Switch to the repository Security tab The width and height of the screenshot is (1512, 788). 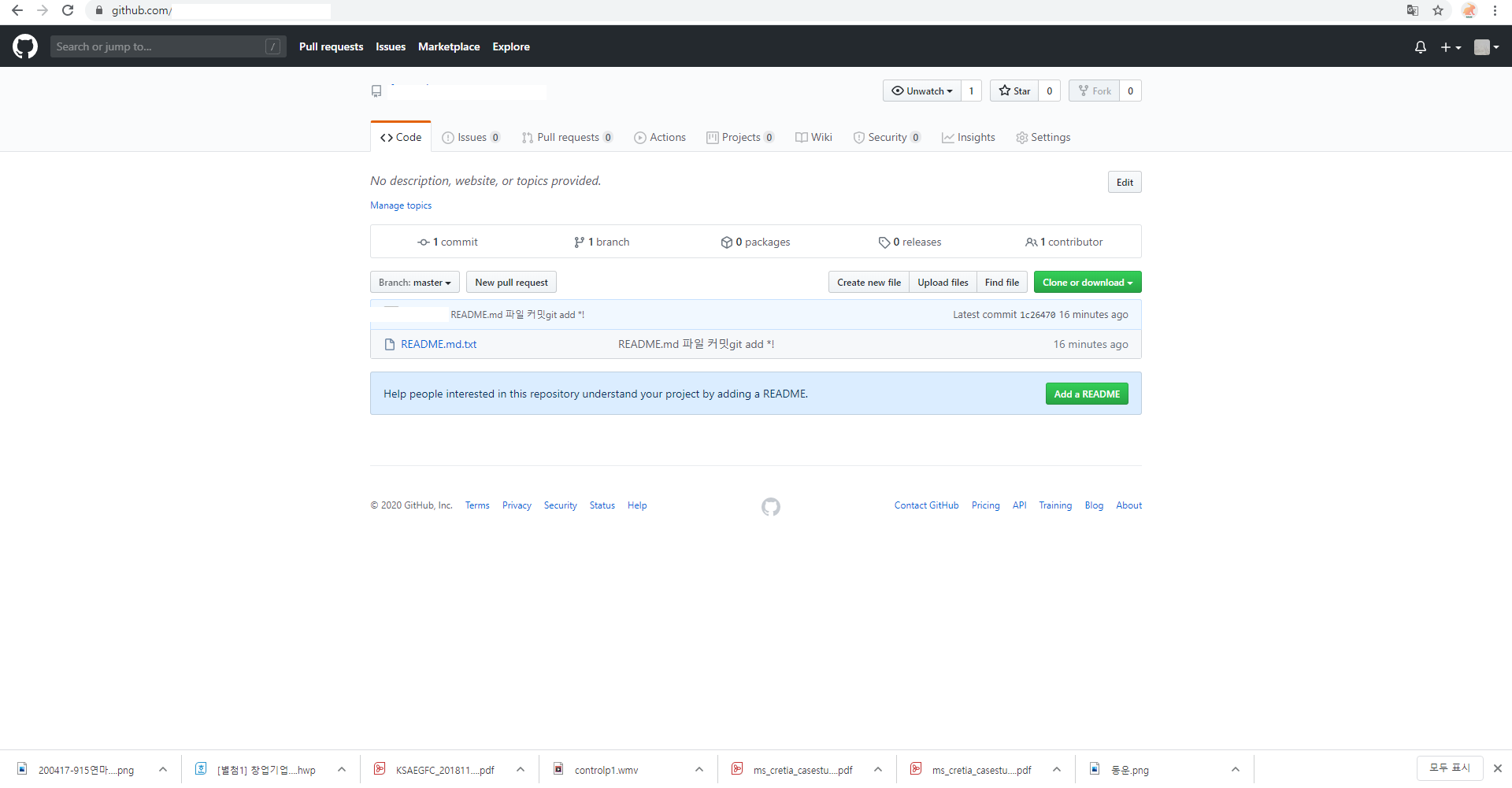[x=888, y=137]
